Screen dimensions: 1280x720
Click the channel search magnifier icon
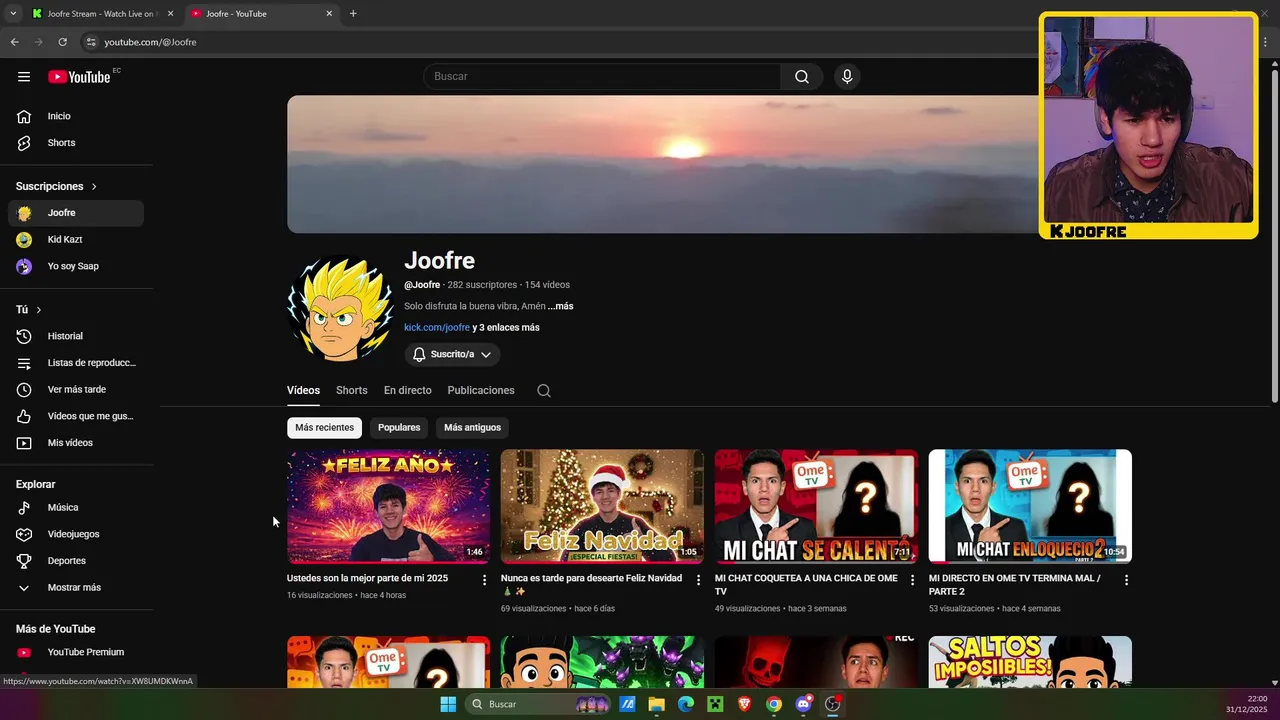pos(544,391)
